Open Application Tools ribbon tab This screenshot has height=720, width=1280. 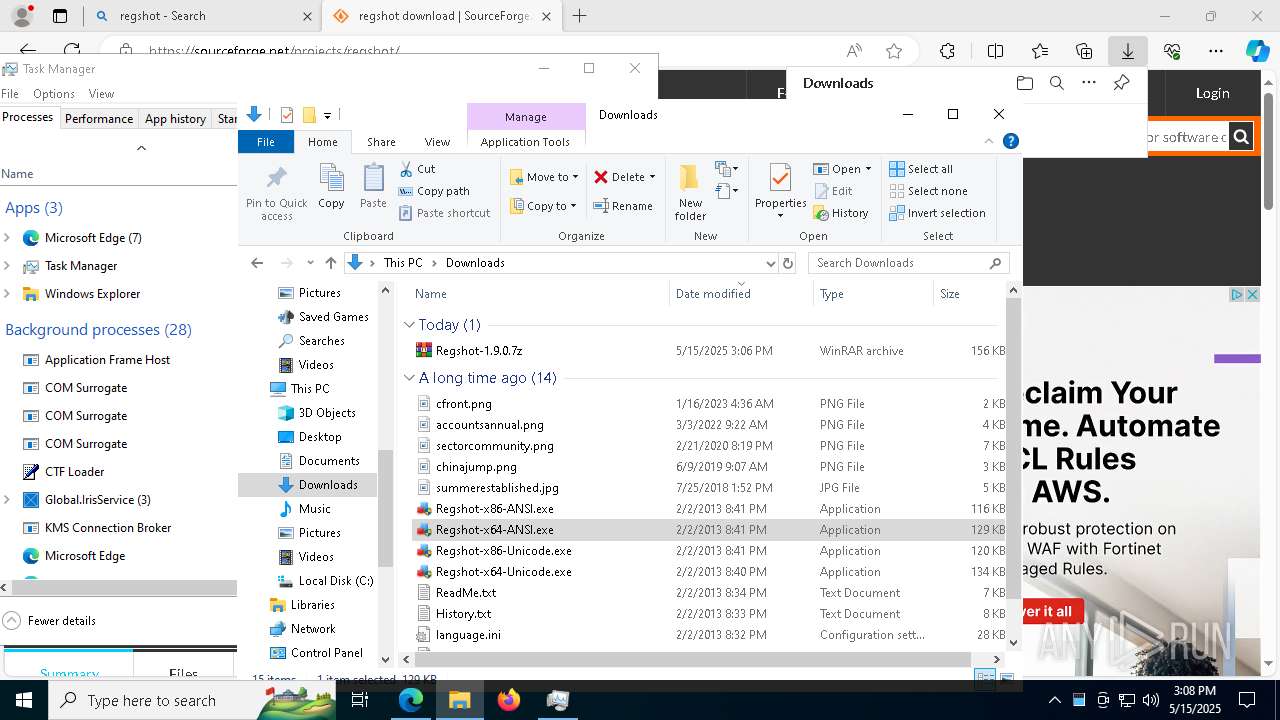coord(525,142)
